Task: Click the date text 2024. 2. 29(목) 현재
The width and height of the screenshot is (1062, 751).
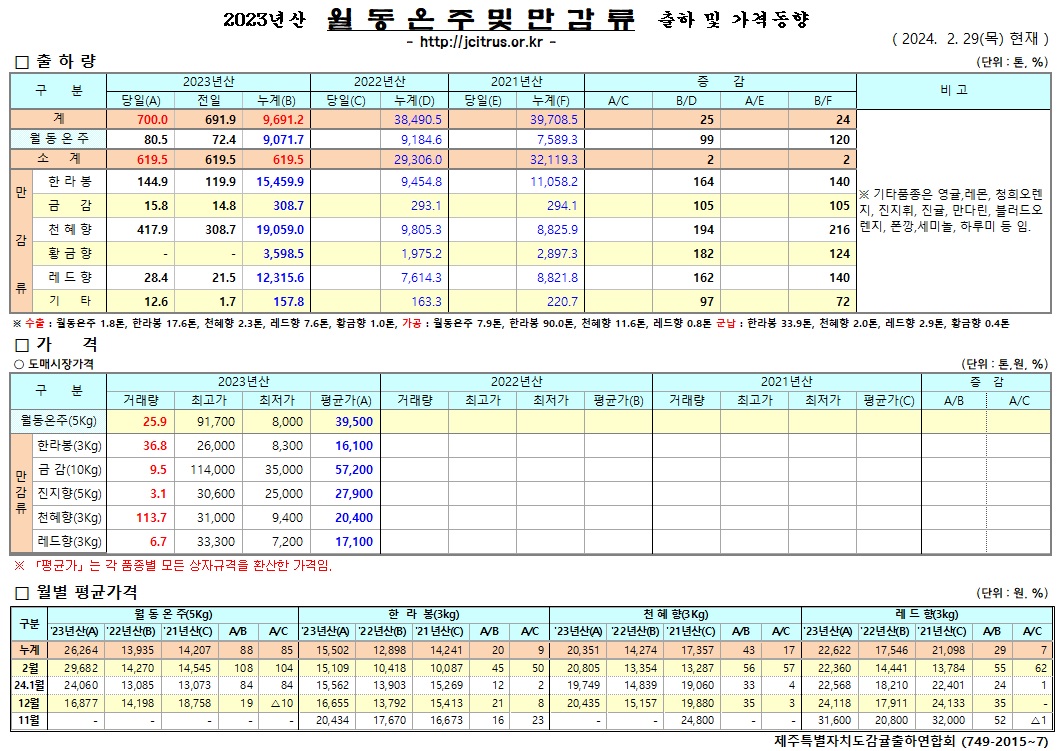Action: (x=968, y=40)
